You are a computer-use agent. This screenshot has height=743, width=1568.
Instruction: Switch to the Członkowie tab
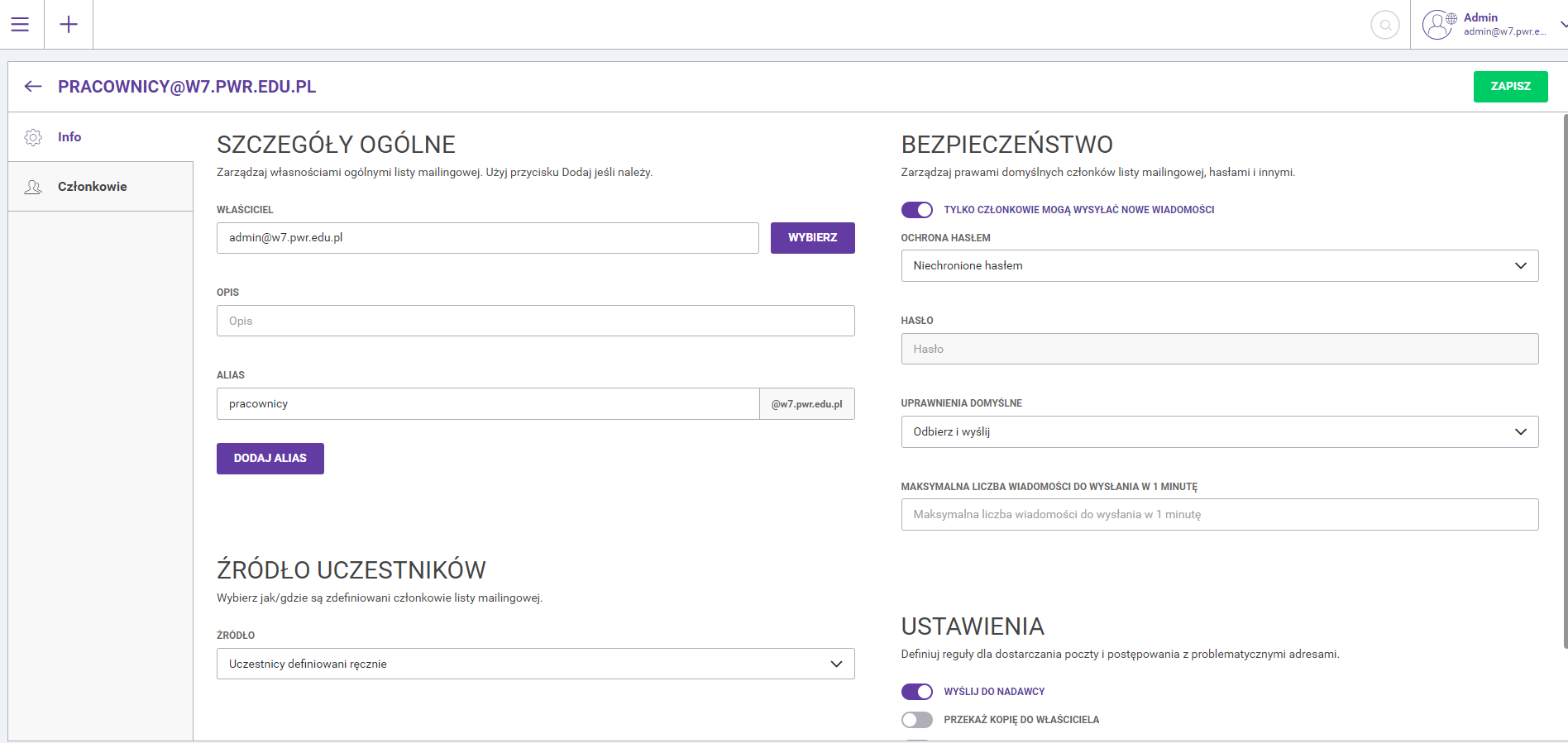coord(92,187)
